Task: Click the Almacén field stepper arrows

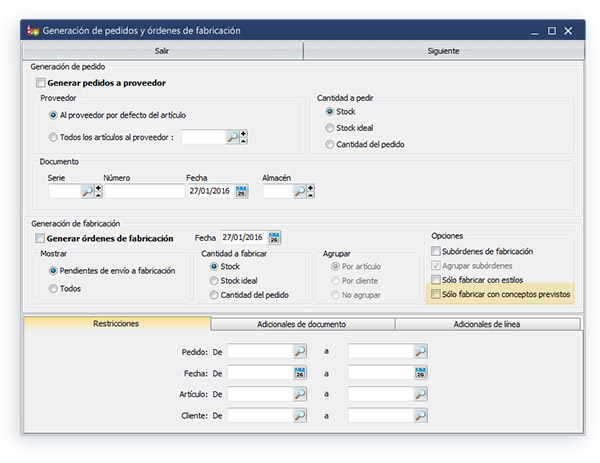Action: pyautogui.click(x=310, y=191)
